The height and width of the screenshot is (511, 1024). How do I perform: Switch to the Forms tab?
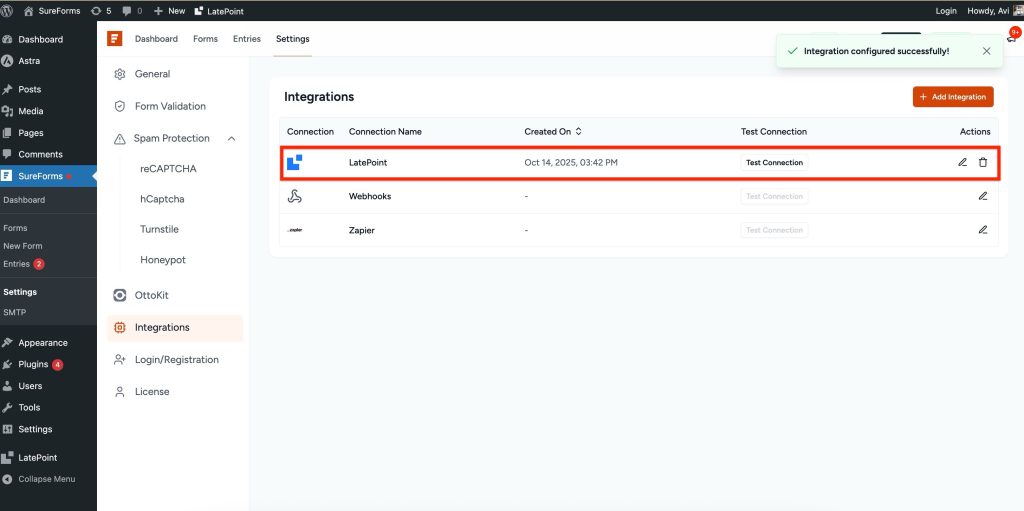(205, 39)
